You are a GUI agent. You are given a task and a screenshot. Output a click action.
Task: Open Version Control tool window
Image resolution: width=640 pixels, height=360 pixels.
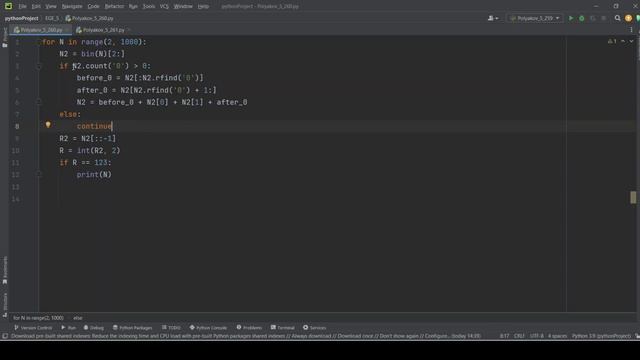click(33, 328)
